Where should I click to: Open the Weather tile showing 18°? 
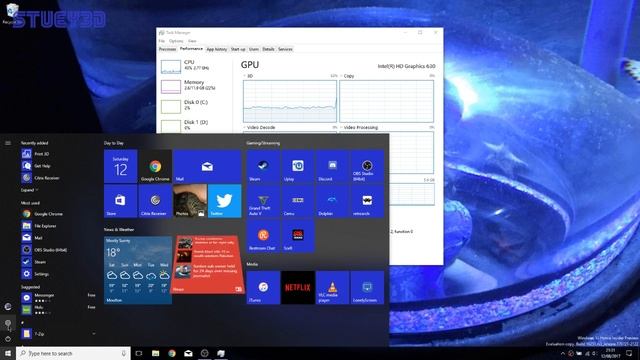click(x=138, y=270)
